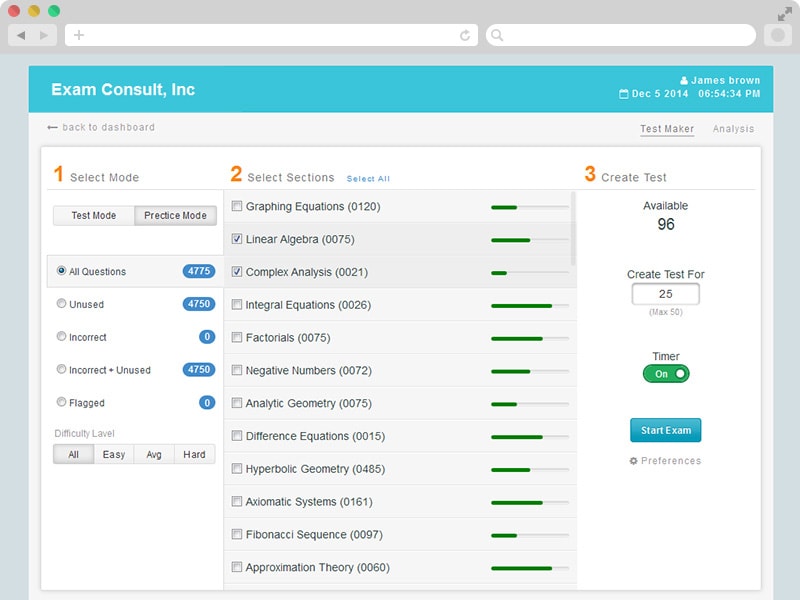
Task: Go back to dashboard link
Action: (108, 127)
